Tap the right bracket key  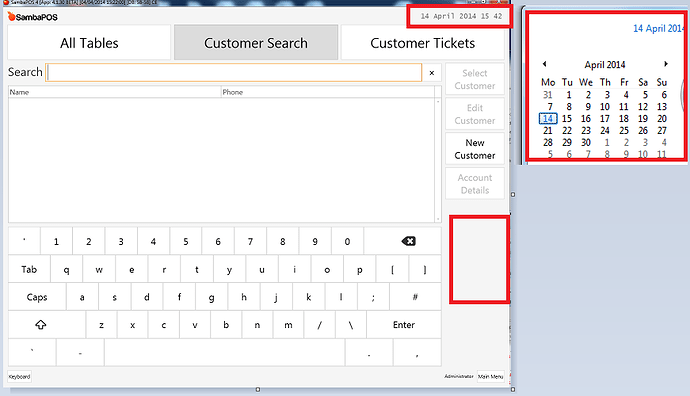pyautogui.click(x=425, y=269)
